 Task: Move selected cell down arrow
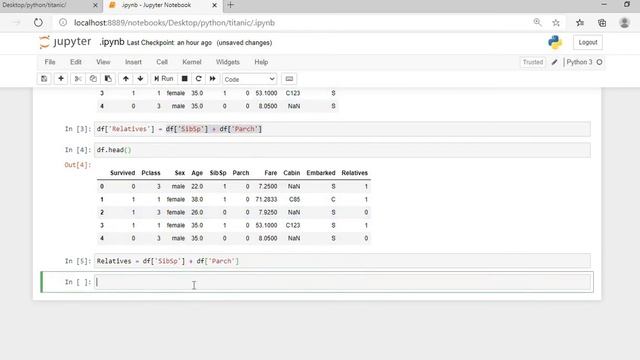point(140,79)
